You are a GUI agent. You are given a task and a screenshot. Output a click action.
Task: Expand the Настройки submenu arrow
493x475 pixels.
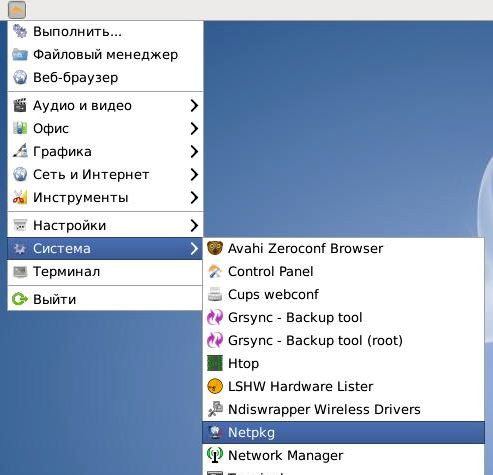194,226
